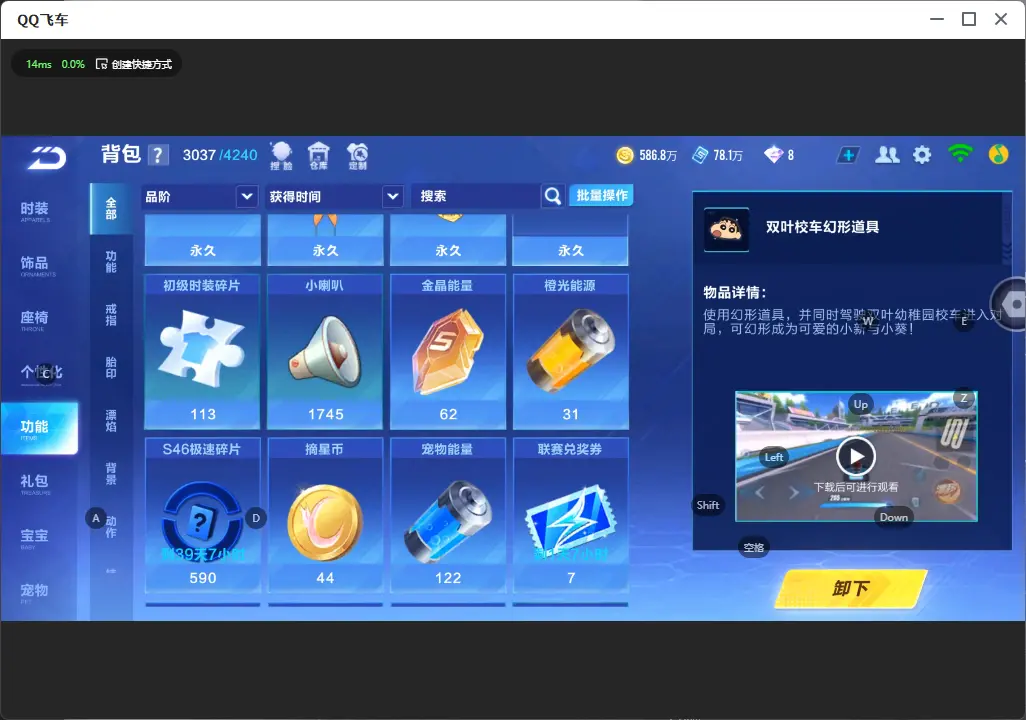Select the 宠物能量 blue battery item
The image size is (1026, 720).
448,515
